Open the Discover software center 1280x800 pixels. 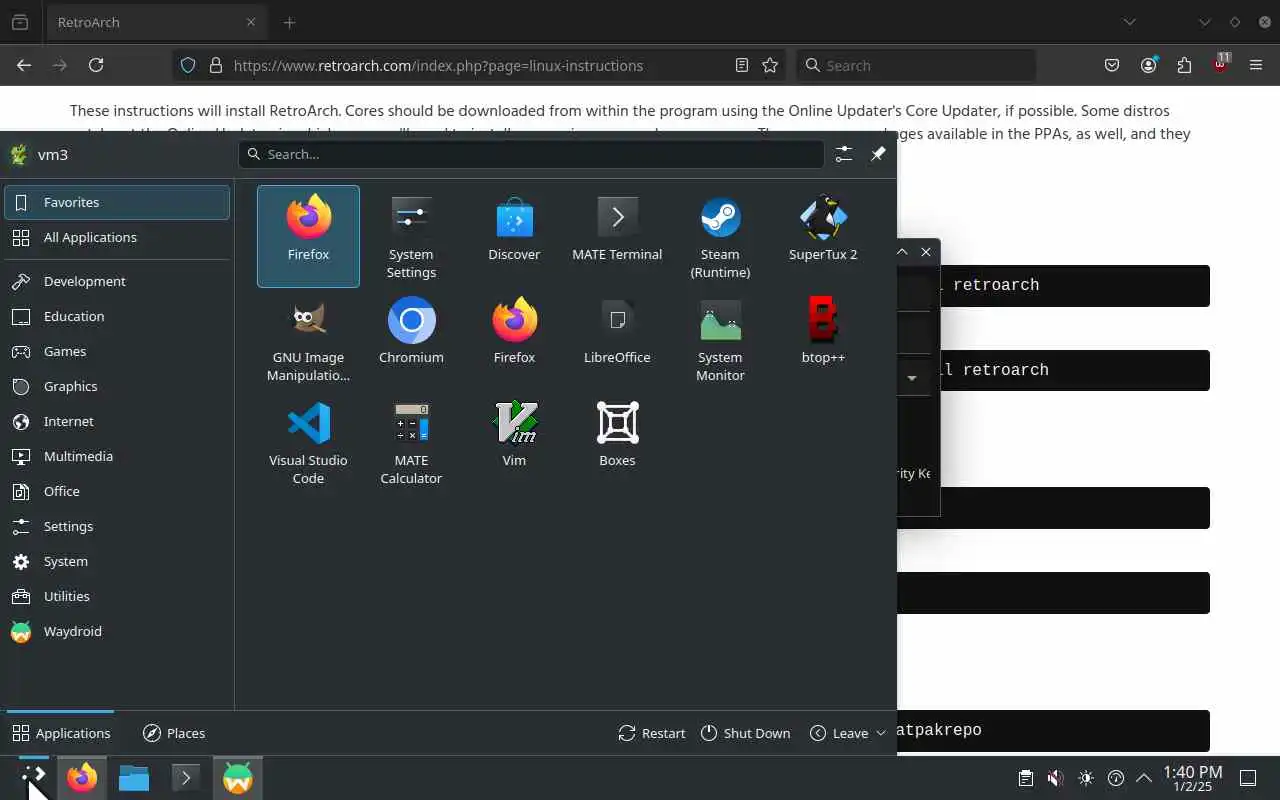pyautogui.click(x=514, y=236)
